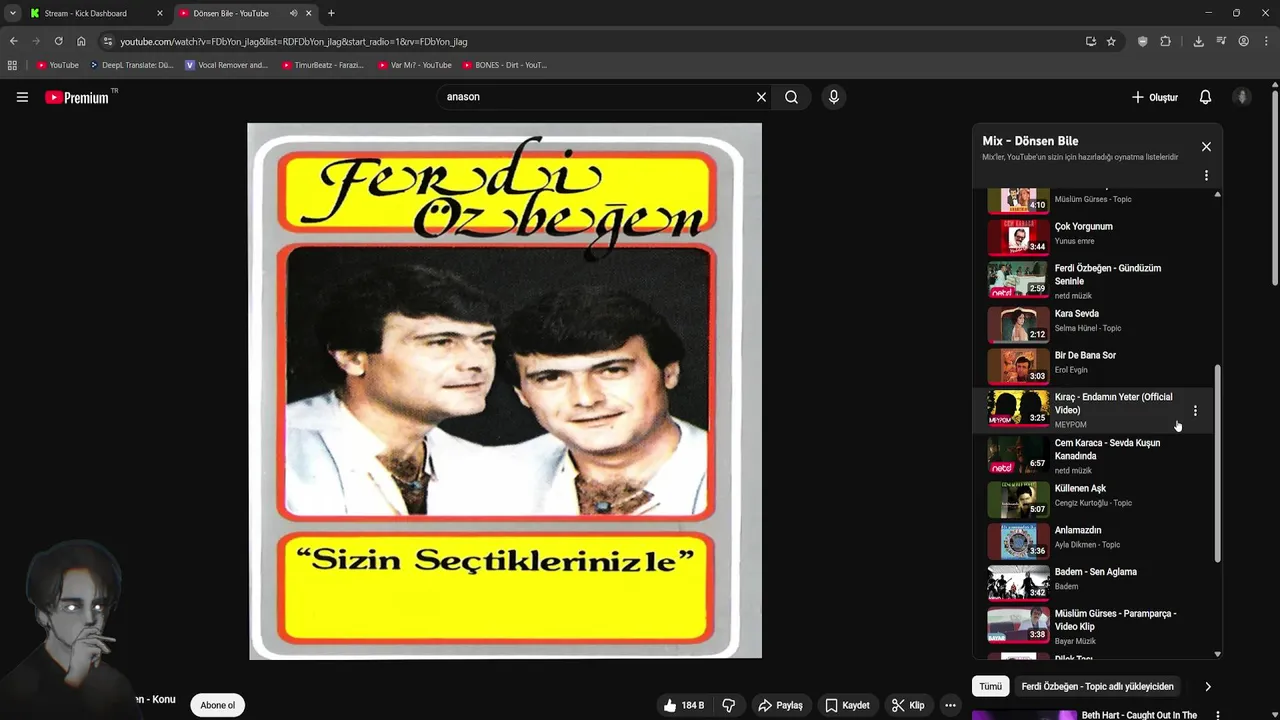Click the playlist panel scrollbar

click(x=1217, y=462)
